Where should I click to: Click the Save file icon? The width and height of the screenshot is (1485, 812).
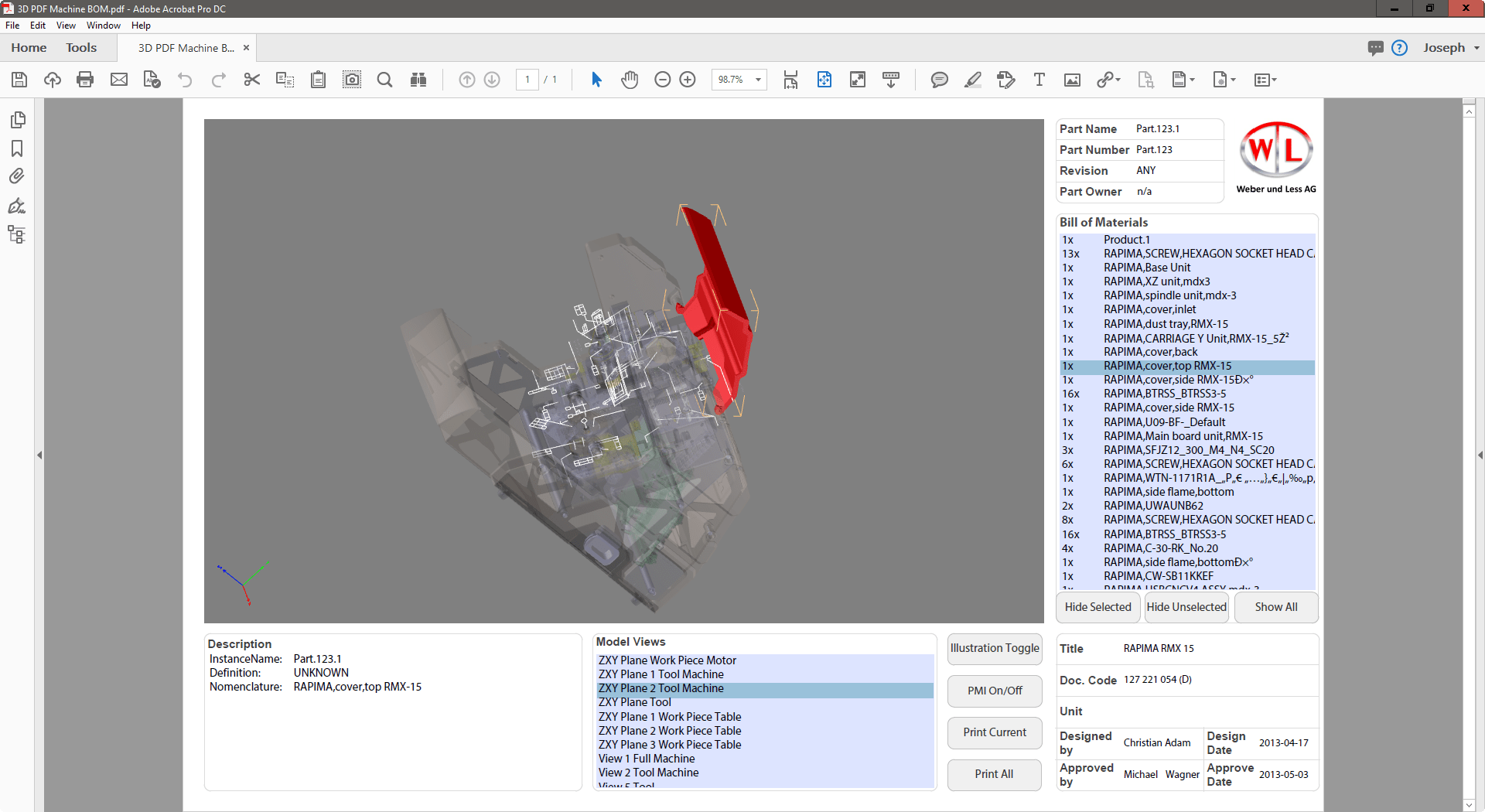point(19,80)
